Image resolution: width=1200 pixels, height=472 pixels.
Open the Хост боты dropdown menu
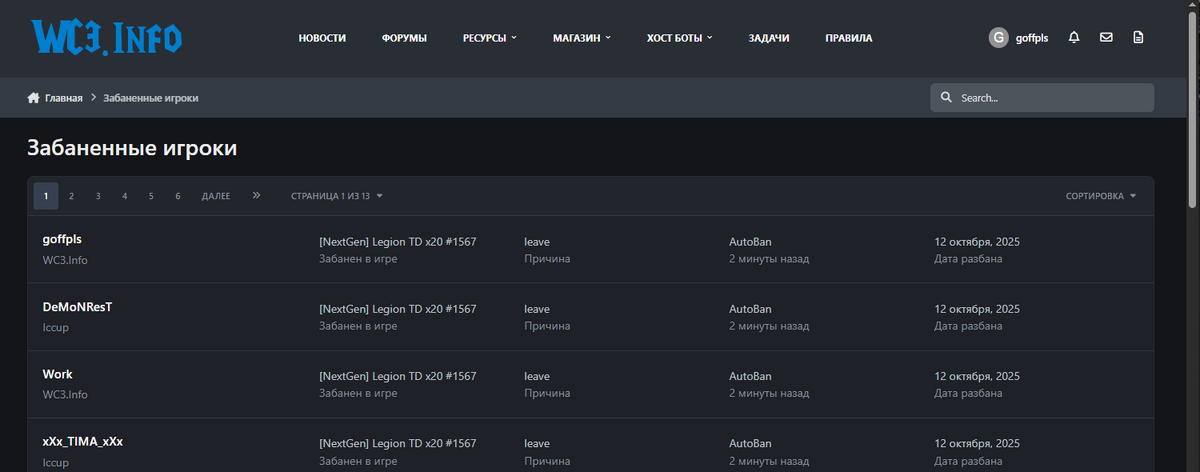pyautogui.click(x=679, y=38)
